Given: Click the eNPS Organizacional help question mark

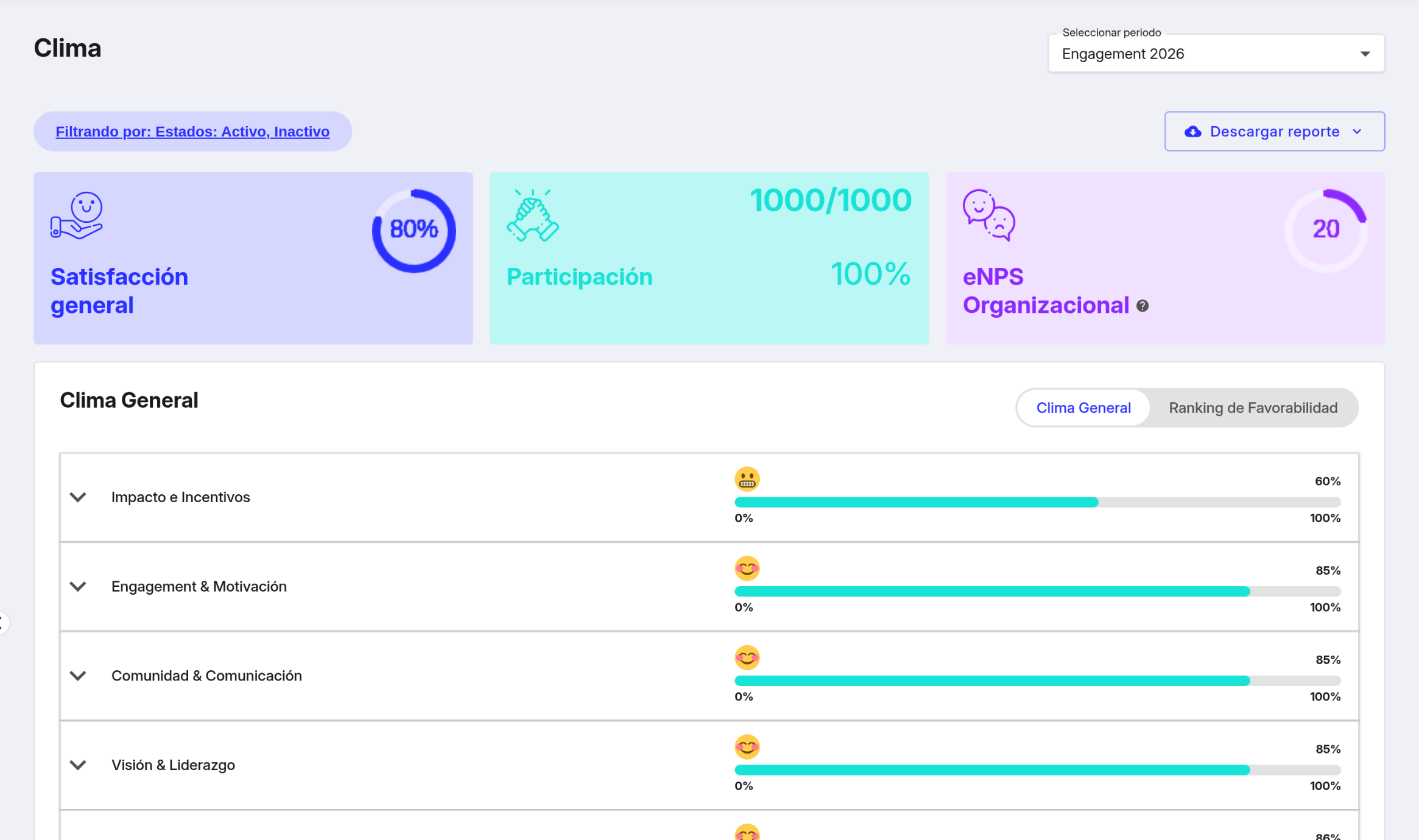Looking at the screenshot, I should pyautogui.click(x=1143, y=306).
